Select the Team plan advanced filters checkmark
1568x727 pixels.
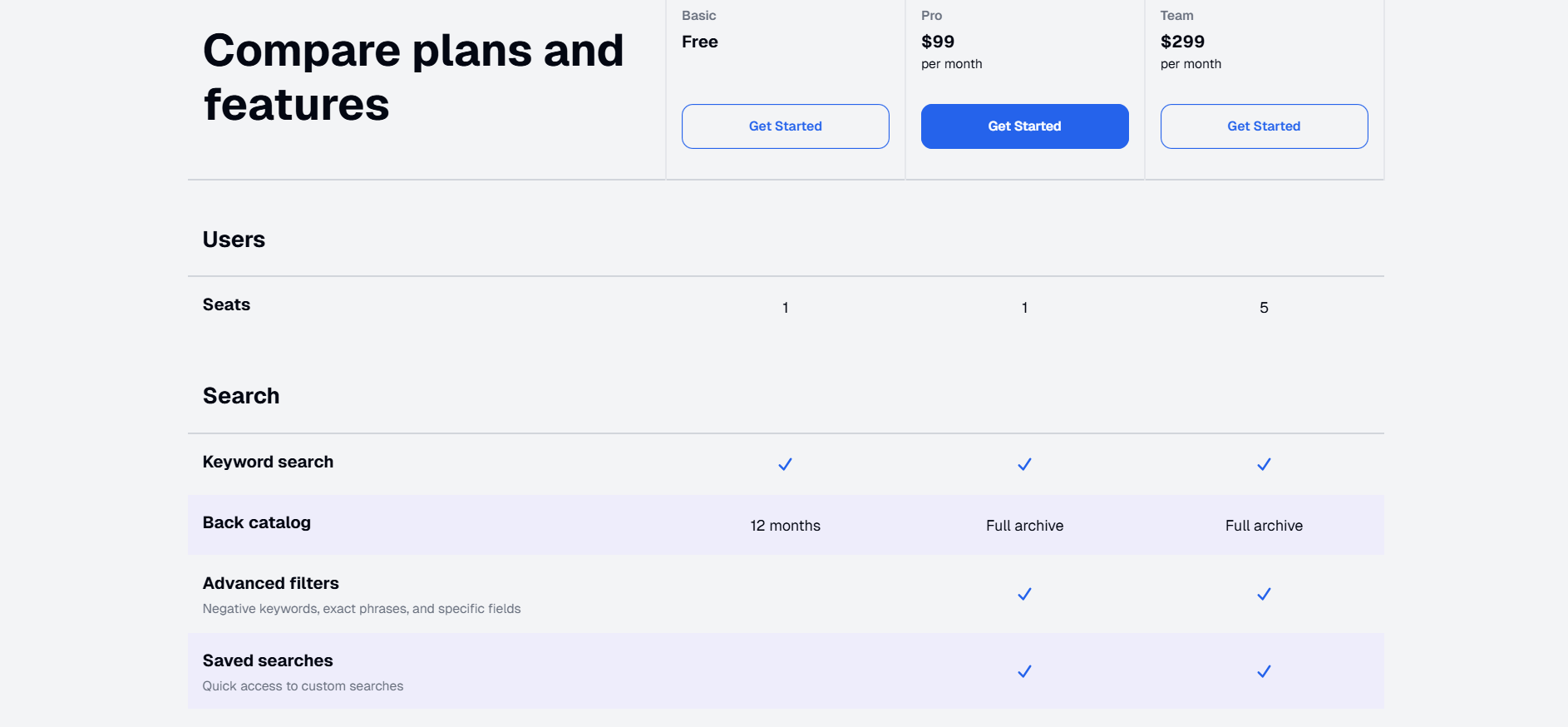click(1264, 594)
